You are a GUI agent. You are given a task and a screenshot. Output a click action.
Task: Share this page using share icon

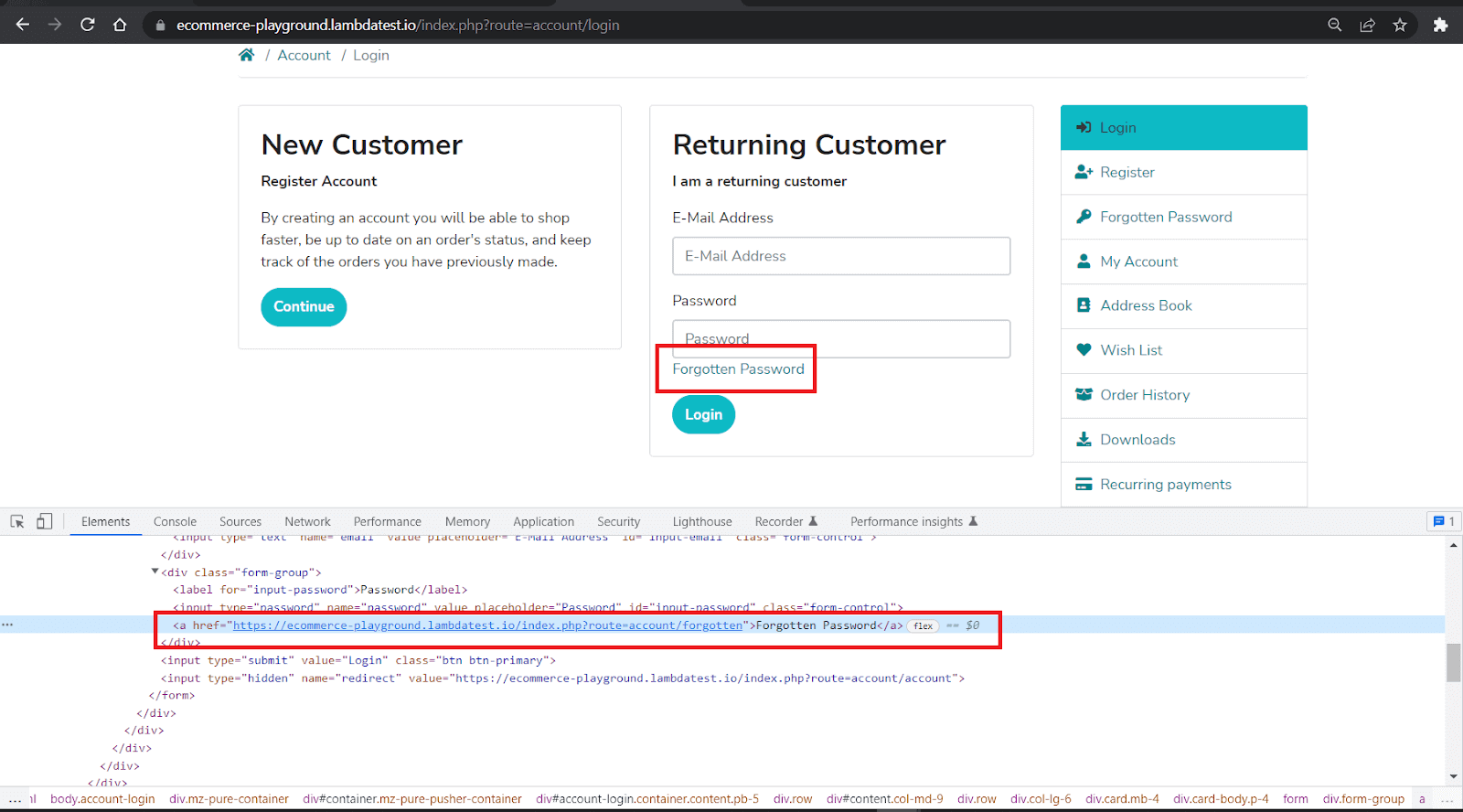1368,25
